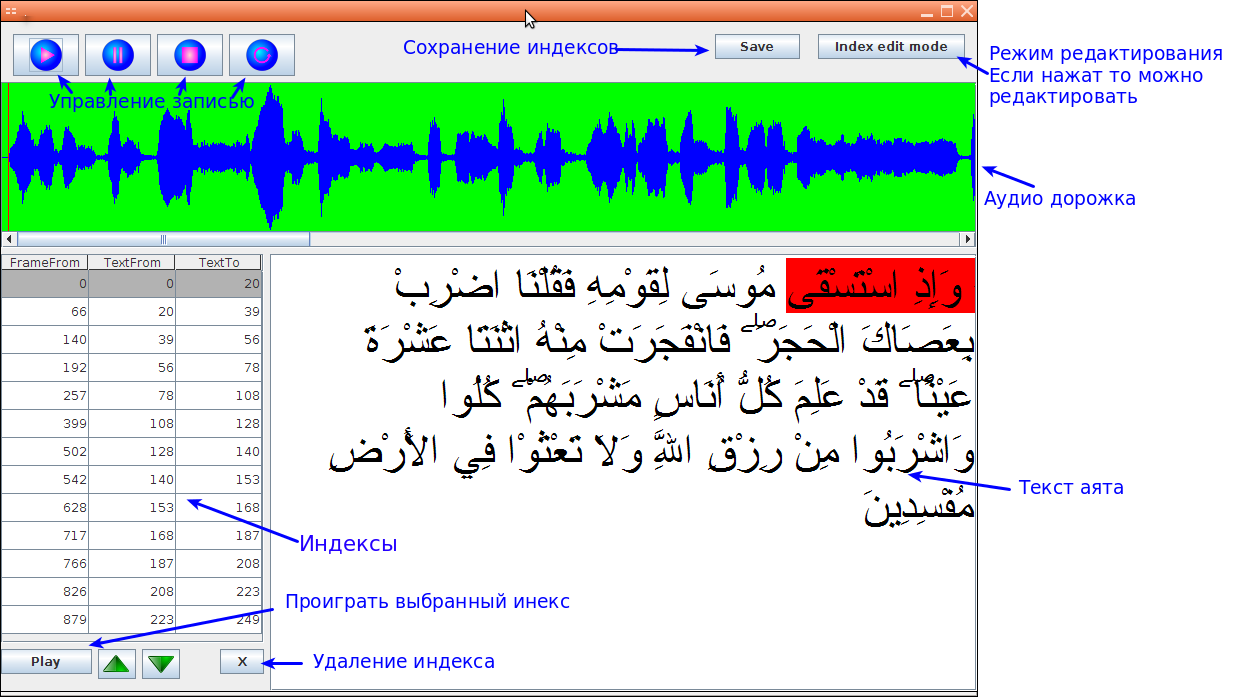The height and width of the screenshot is (697, 1238).
Task: Select the FrameFrom cell showing 542
Action: click(45, 480)
